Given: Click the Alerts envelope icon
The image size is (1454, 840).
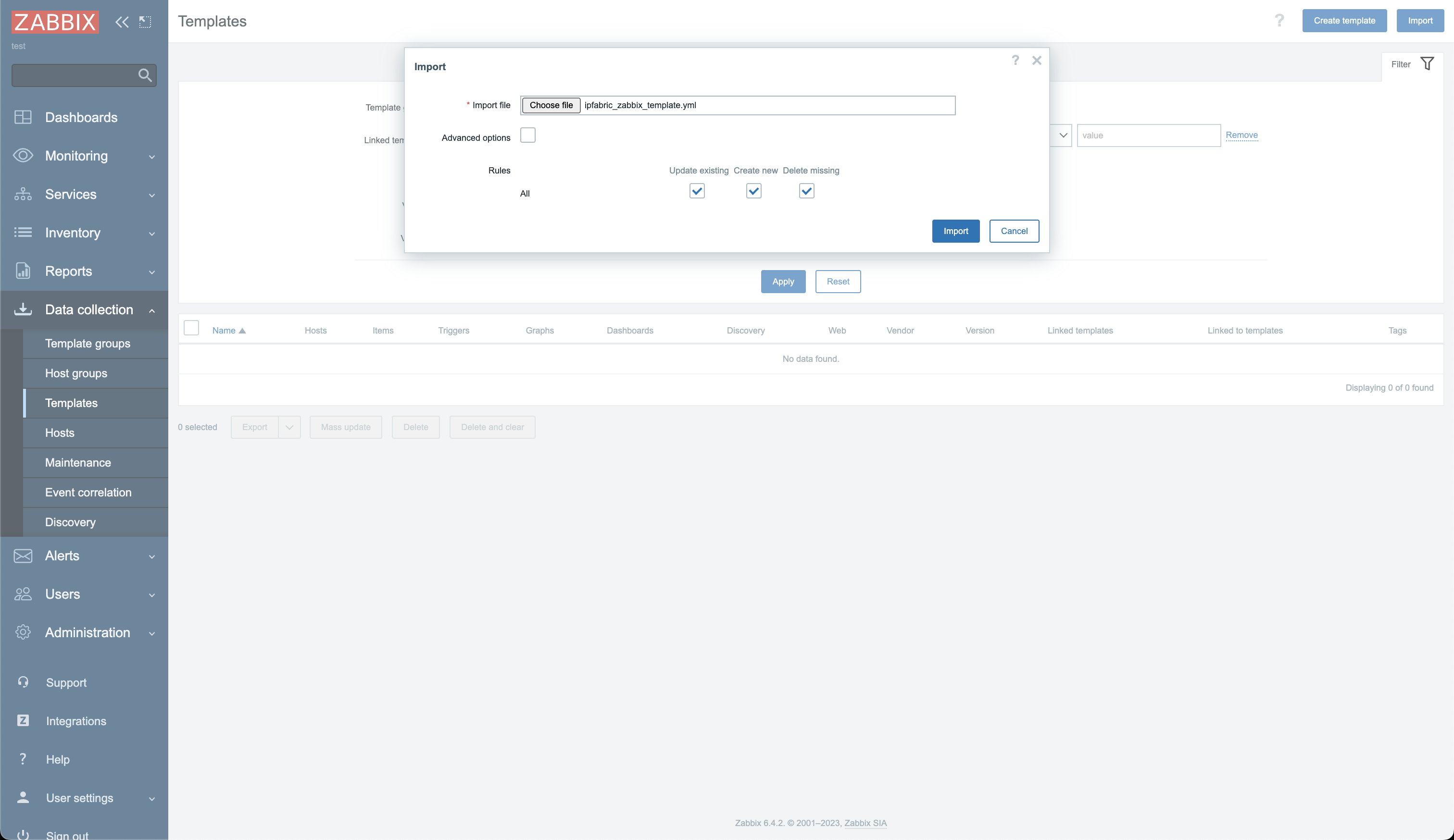Looking at the screenshot, I should pyautogui.click(x=23, y=556).
